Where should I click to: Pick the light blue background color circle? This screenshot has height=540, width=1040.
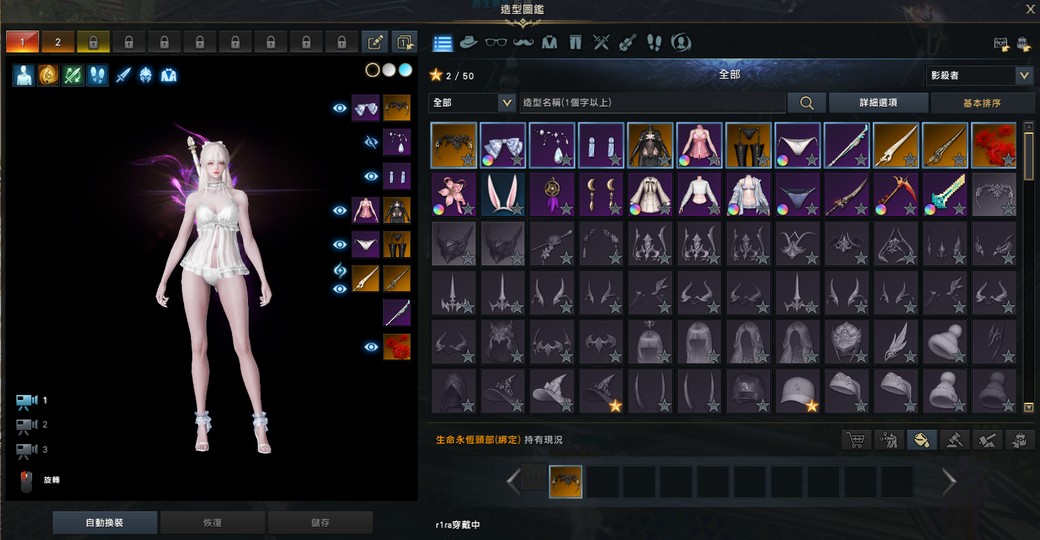405,70
